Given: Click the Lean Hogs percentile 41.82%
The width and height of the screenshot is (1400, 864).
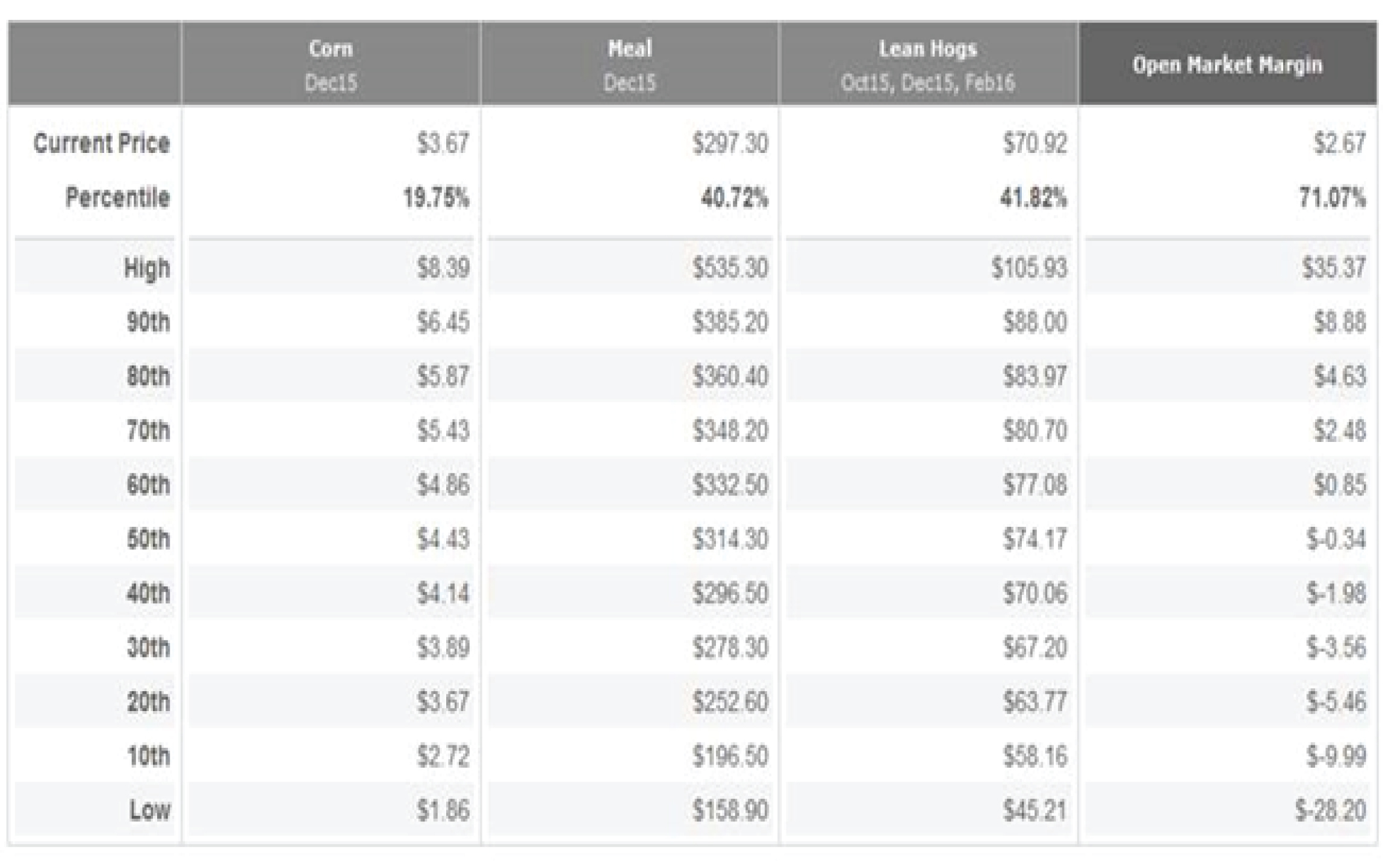Looking at the screenshot, I should coord(1033,197).
